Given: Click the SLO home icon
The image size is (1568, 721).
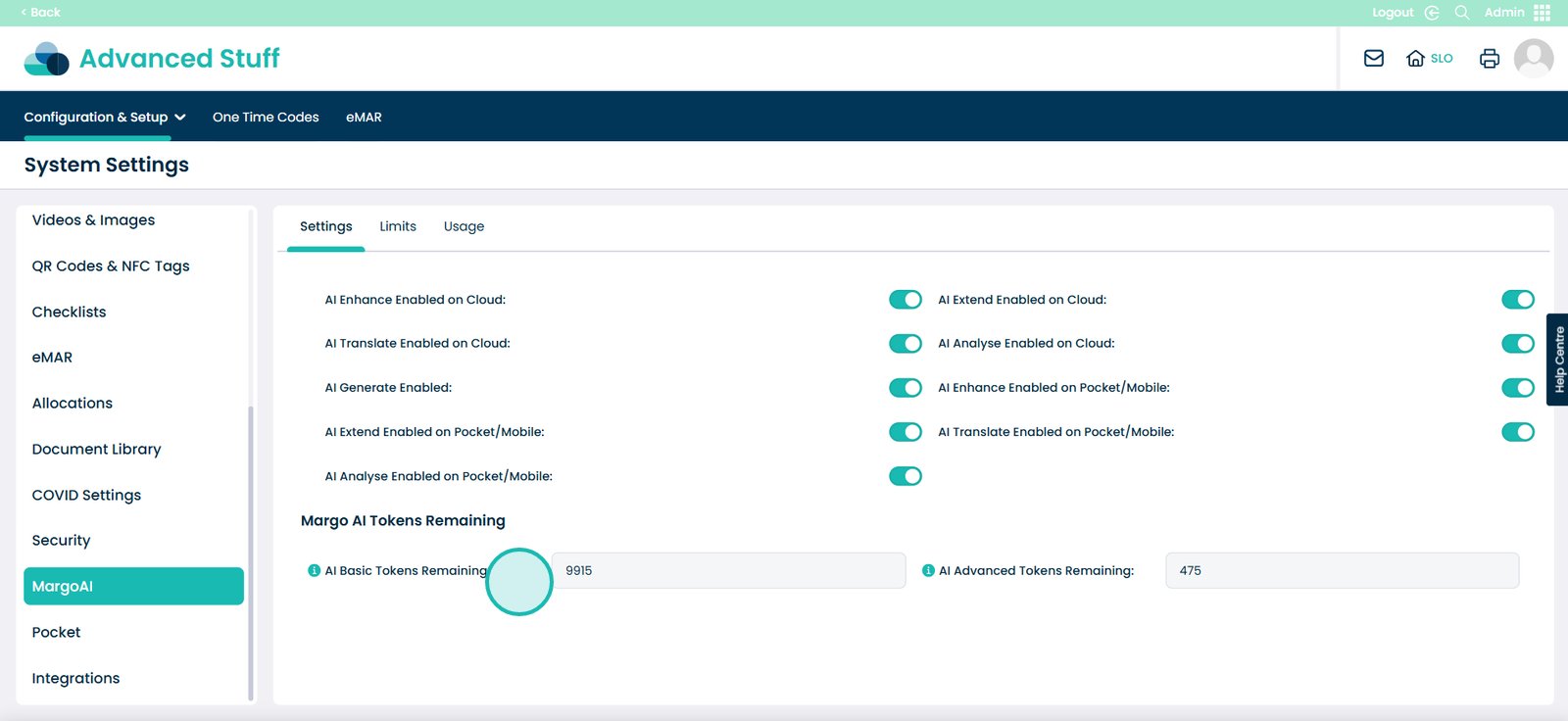Looking at the screenshot, I should point(1415,59).
